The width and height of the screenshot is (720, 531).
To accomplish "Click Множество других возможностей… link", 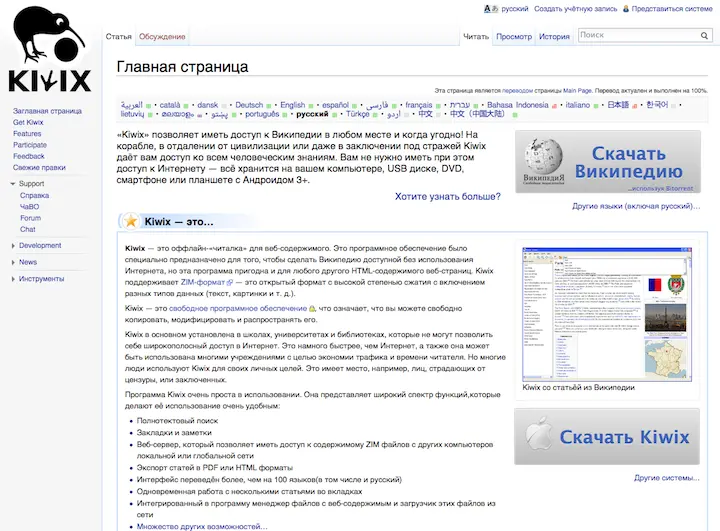I will (x=202, y=526).
